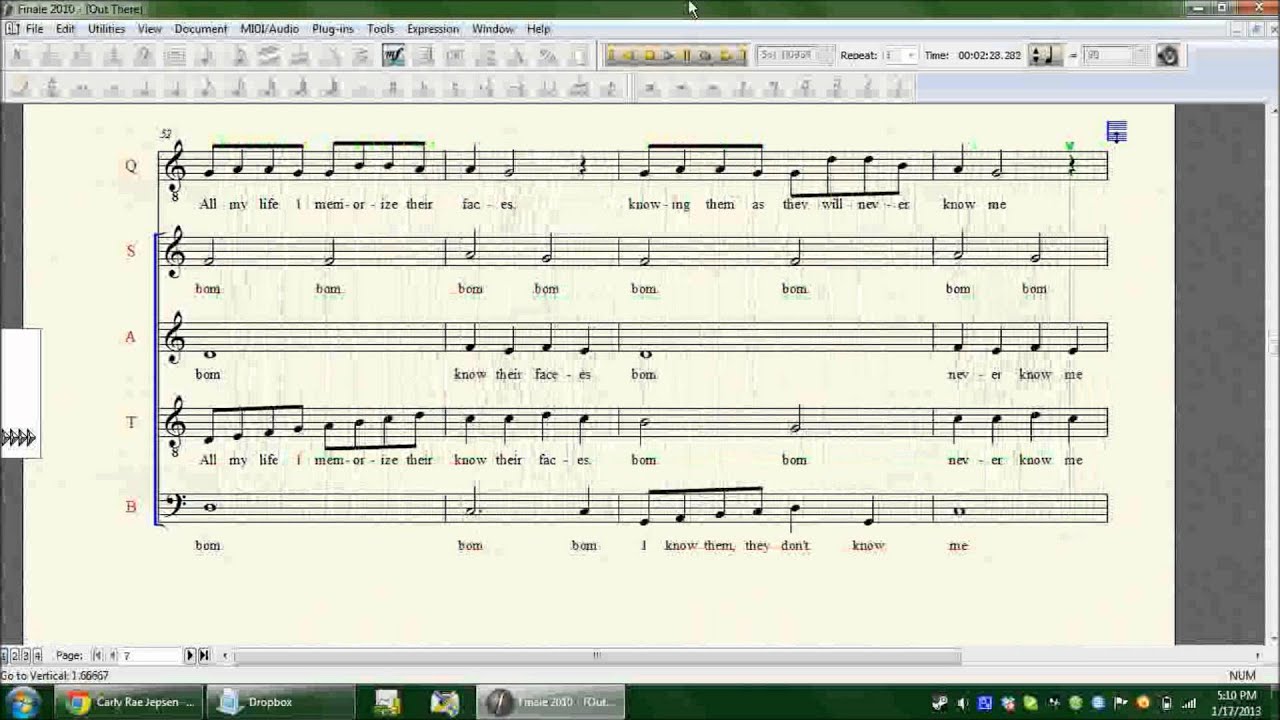Select the Speedy Entry tool
Viewport: 1280px width, 720px height.
pyautogui.click(x=237, y=56)
